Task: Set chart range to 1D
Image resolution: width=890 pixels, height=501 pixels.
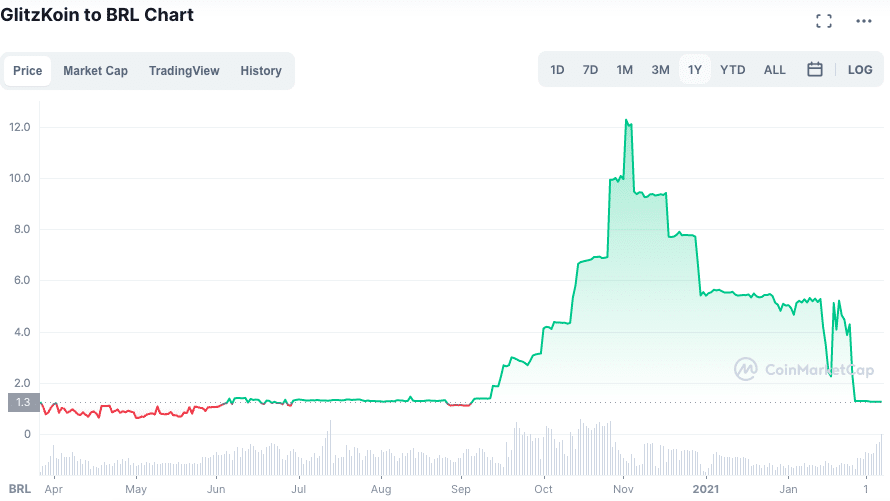Action: pyautogui.click(x=557, y=70)
